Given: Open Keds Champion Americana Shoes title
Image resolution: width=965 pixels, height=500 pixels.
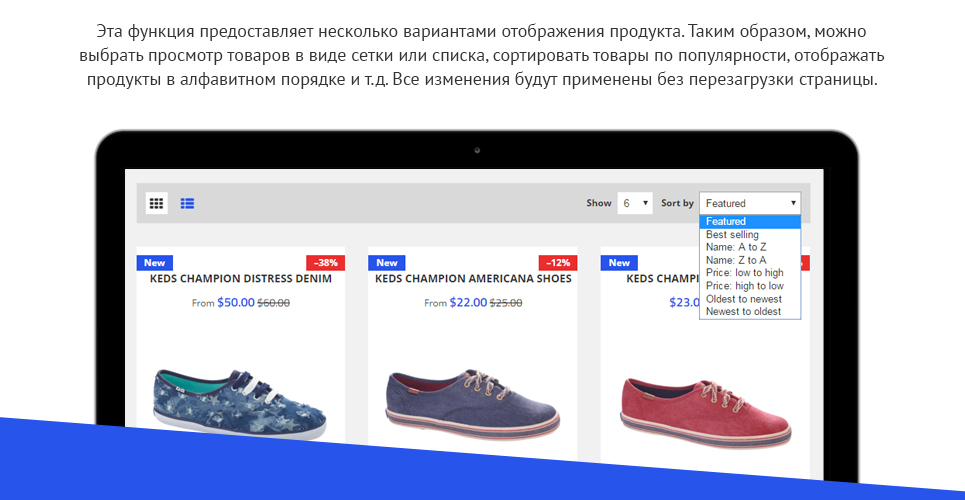Looking at the screenshot, I should pyautogui.click(x=473, y=279).
